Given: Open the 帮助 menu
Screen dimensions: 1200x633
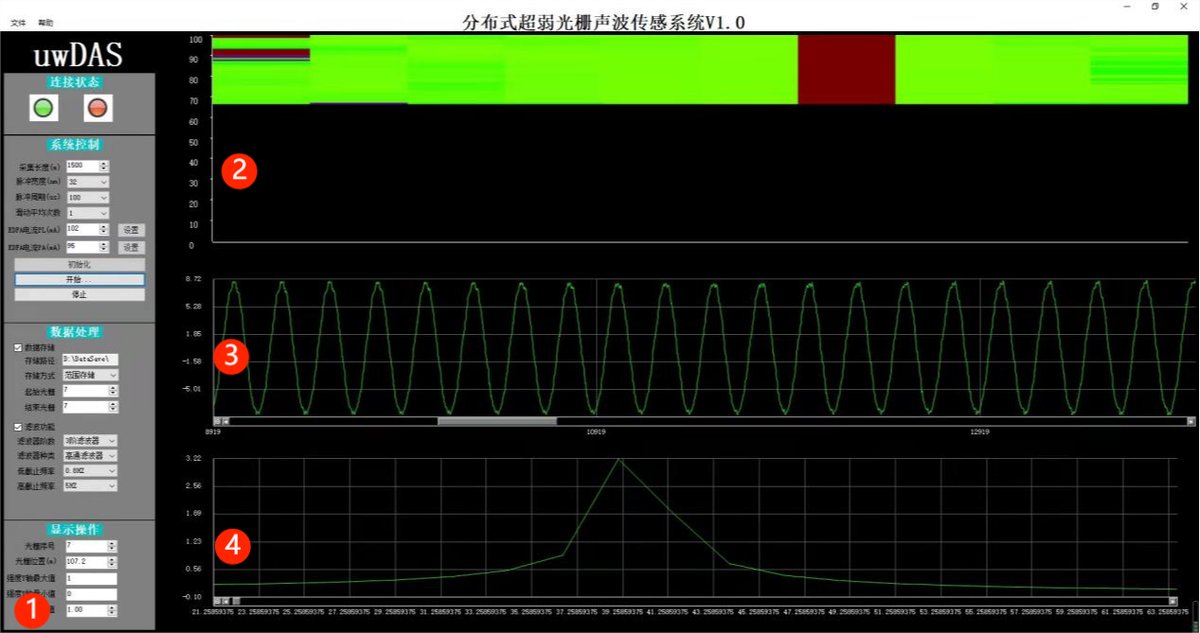Looking at the screenshot, I should pyautogui.click(x=46, y=22).
